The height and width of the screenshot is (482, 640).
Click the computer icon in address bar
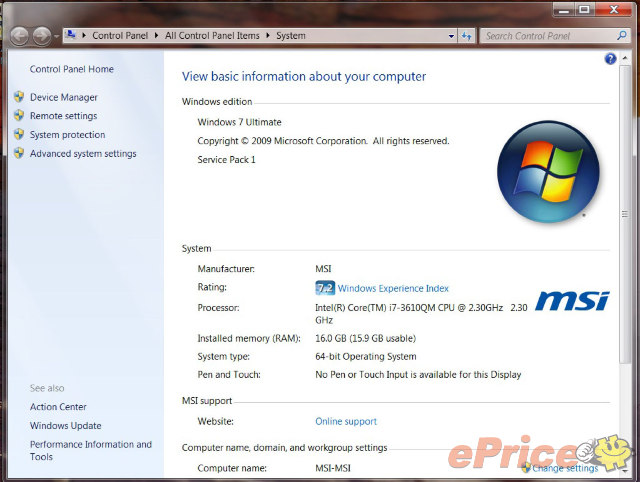tap(72, 36)
